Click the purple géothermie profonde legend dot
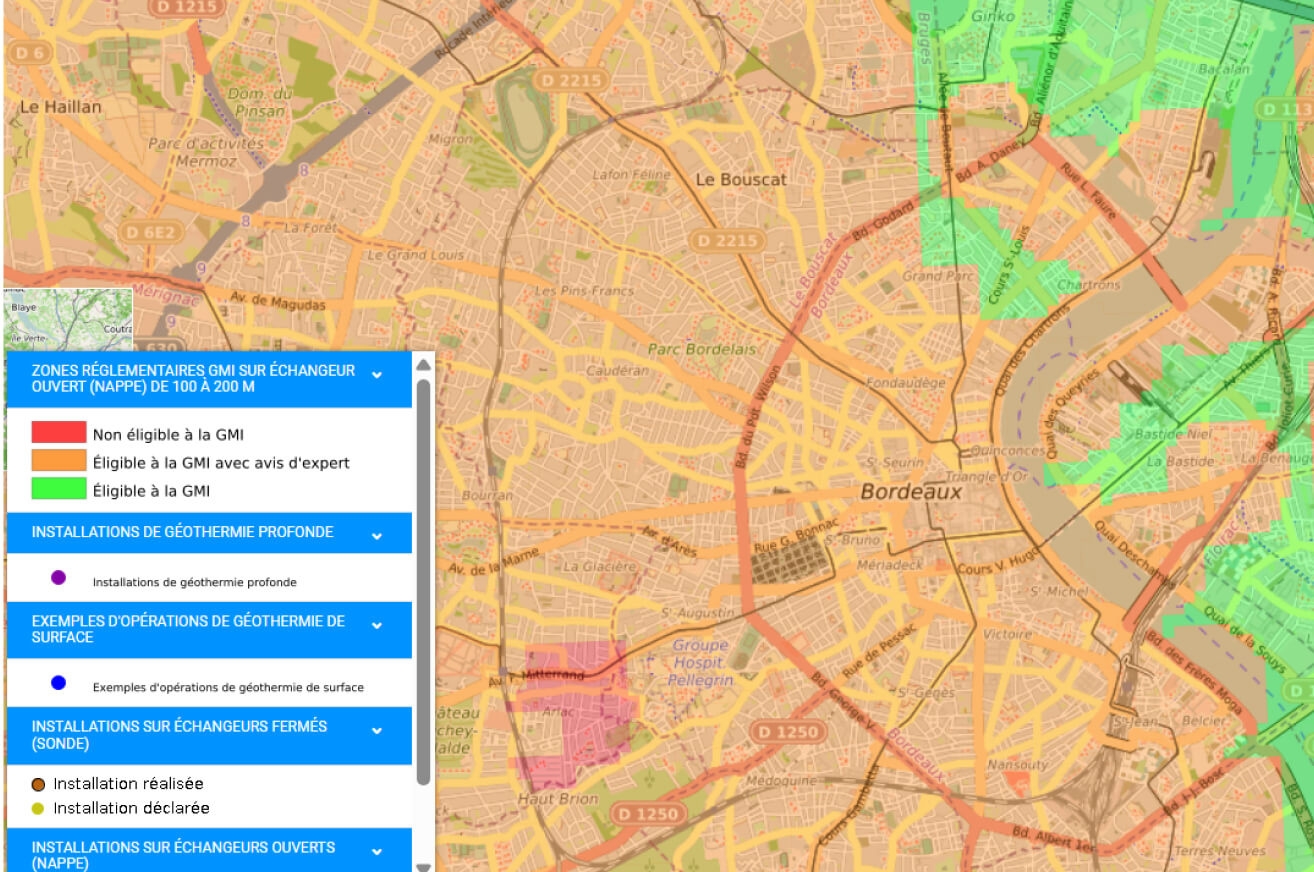This screenshot has width=1314, height=872. pyautogui.click(x=58, y=577)
